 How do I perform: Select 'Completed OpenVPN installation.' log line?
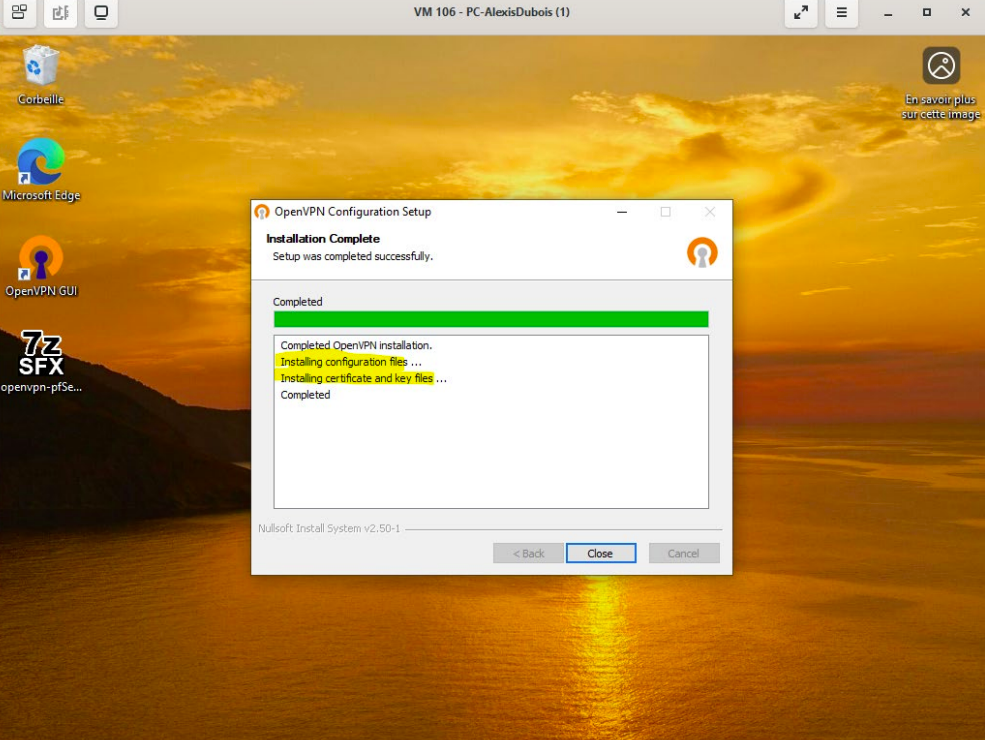[356, 346]
